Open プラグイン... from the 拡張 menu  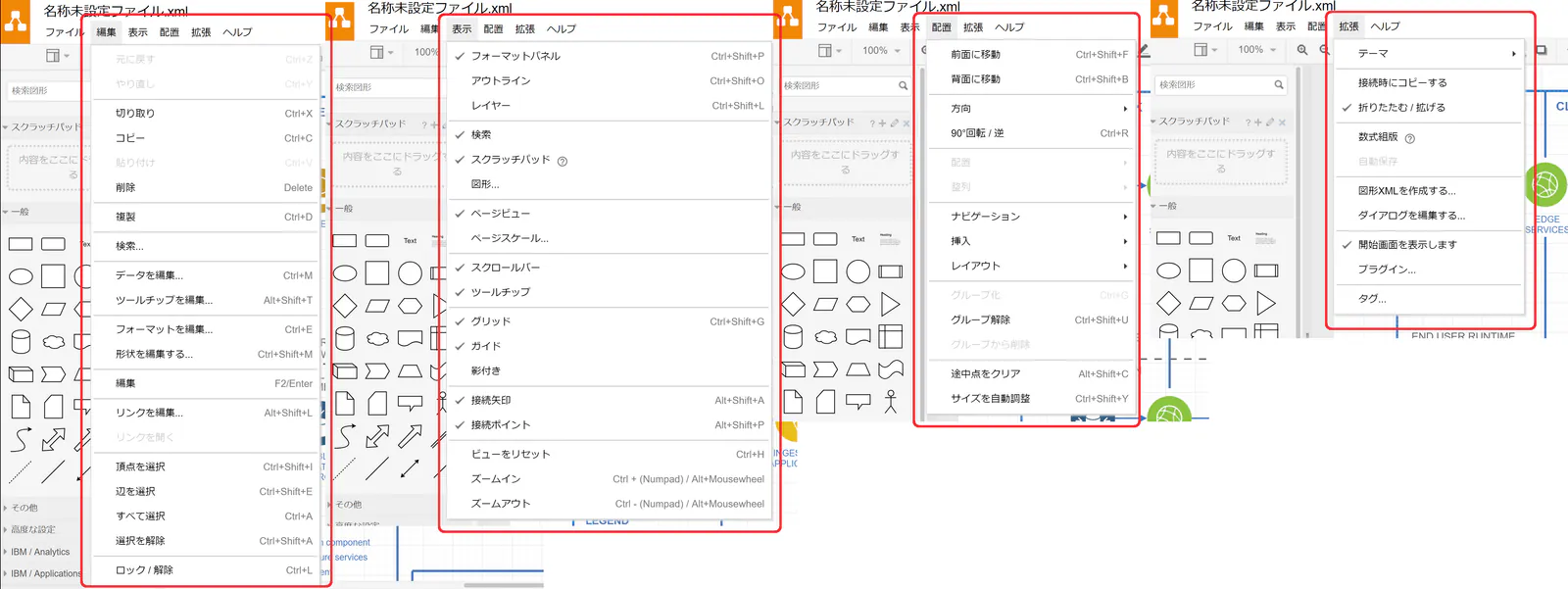1429,270
